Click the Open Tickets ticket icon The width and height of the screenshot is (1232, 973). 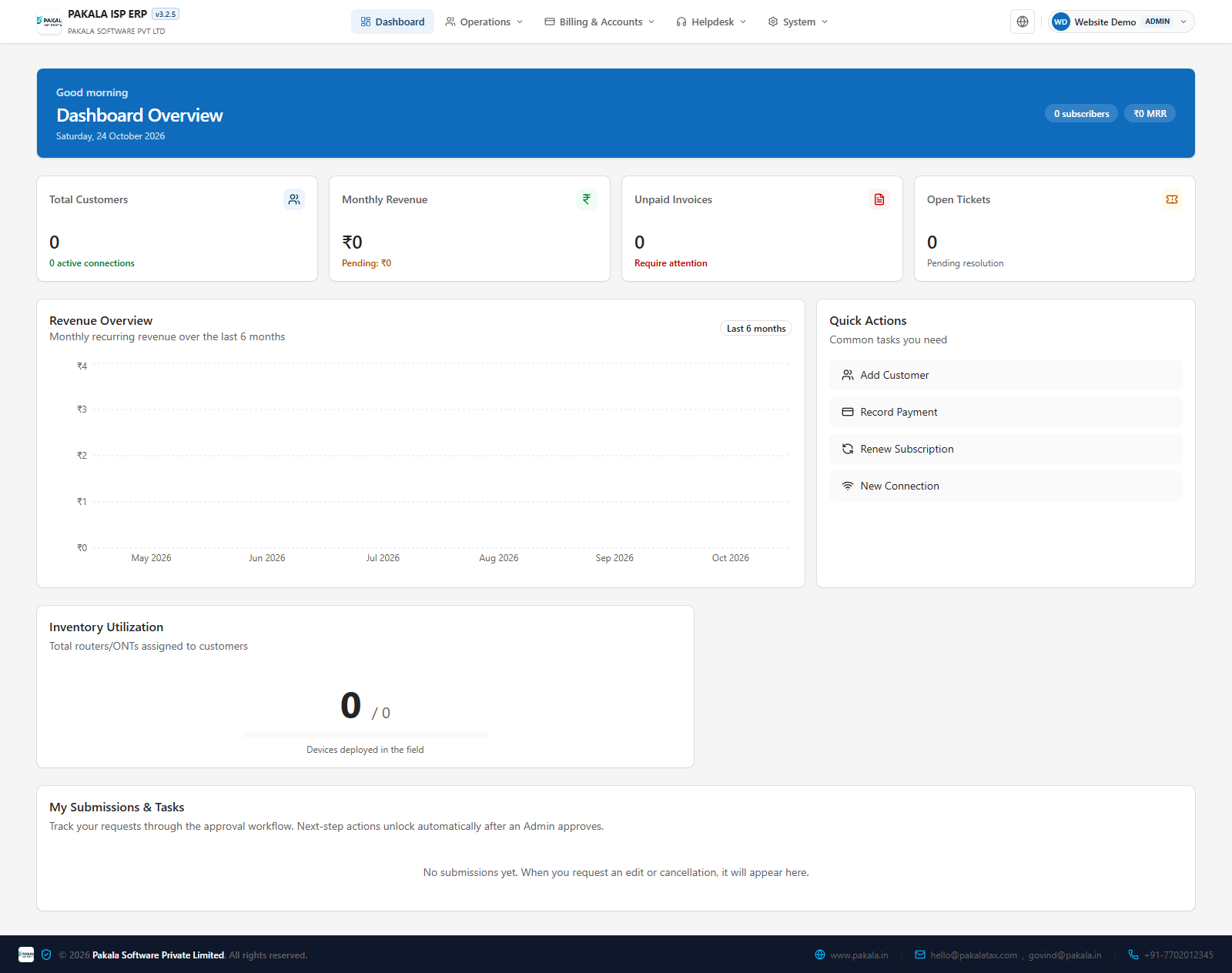1172,199
